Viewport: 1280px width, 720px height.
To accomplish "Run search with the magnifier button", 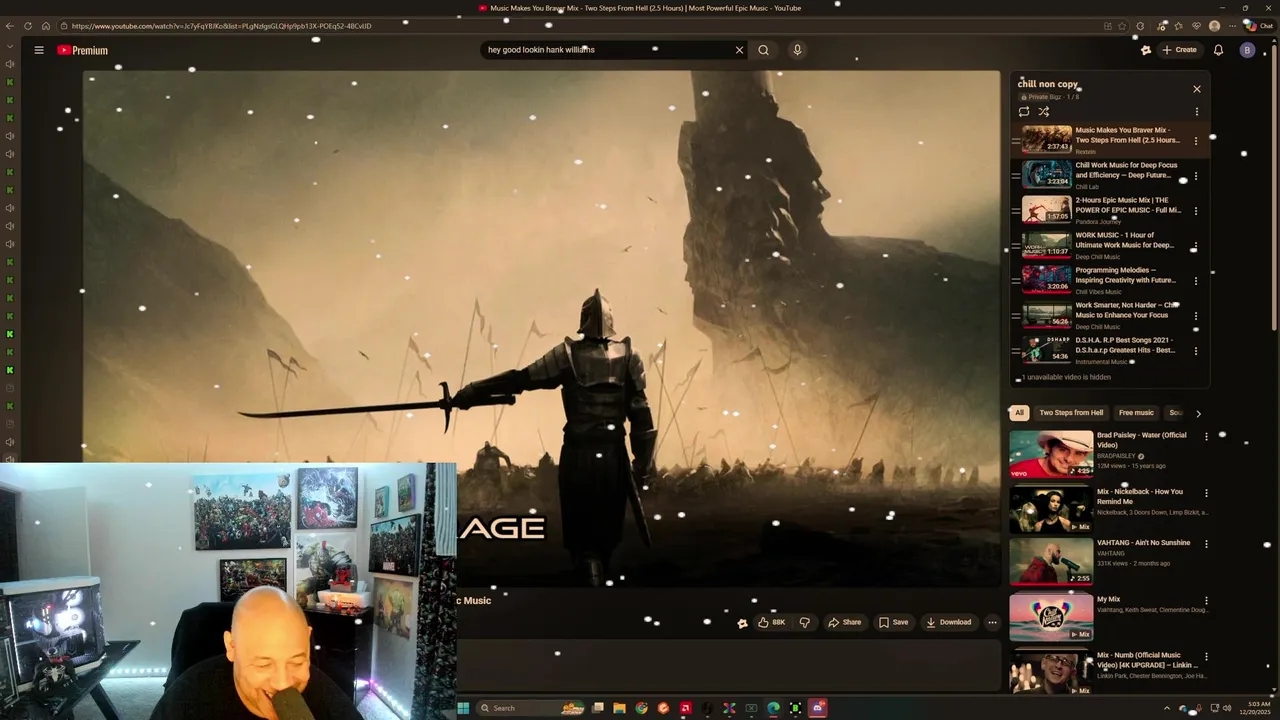I will [763, 50].
